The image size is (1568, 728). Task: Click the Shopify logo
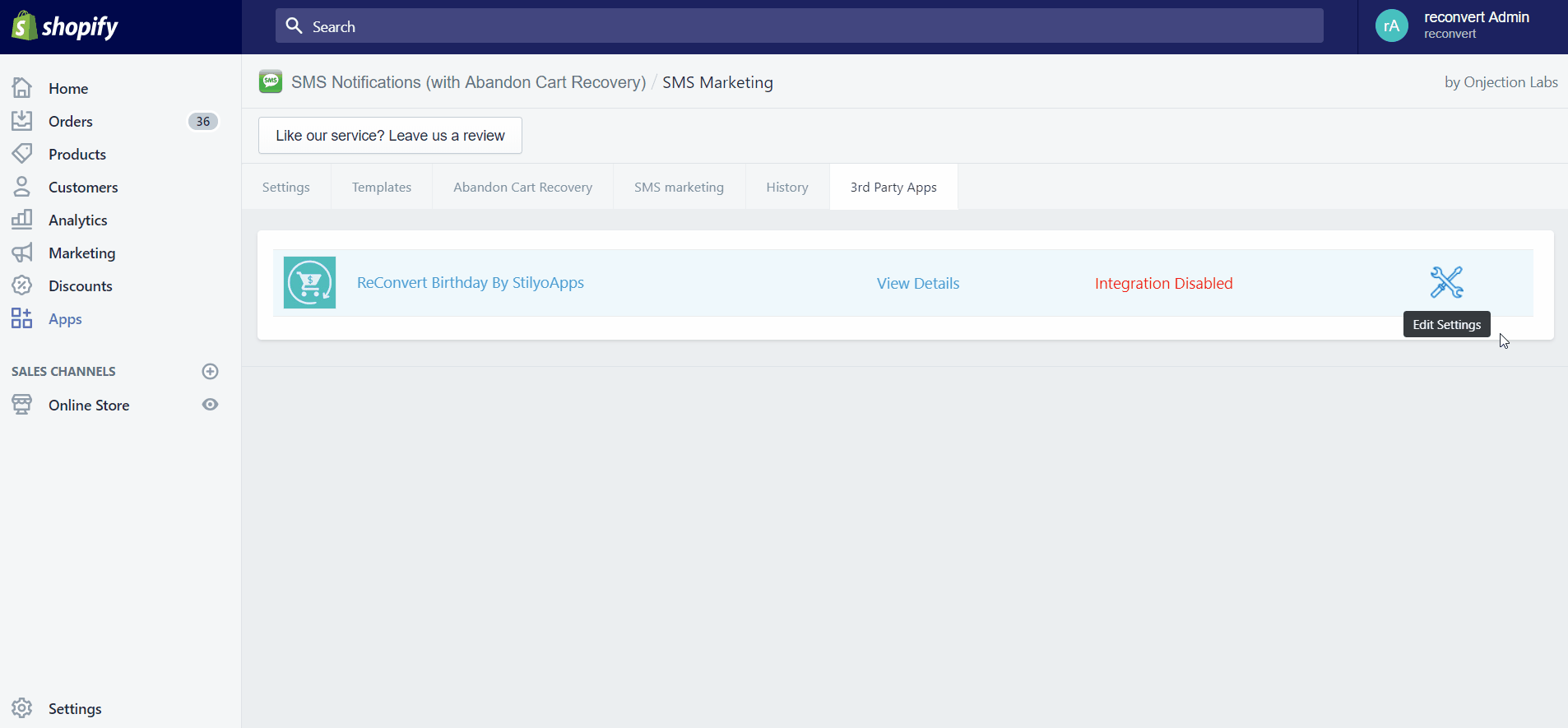(x=65, y=26)
